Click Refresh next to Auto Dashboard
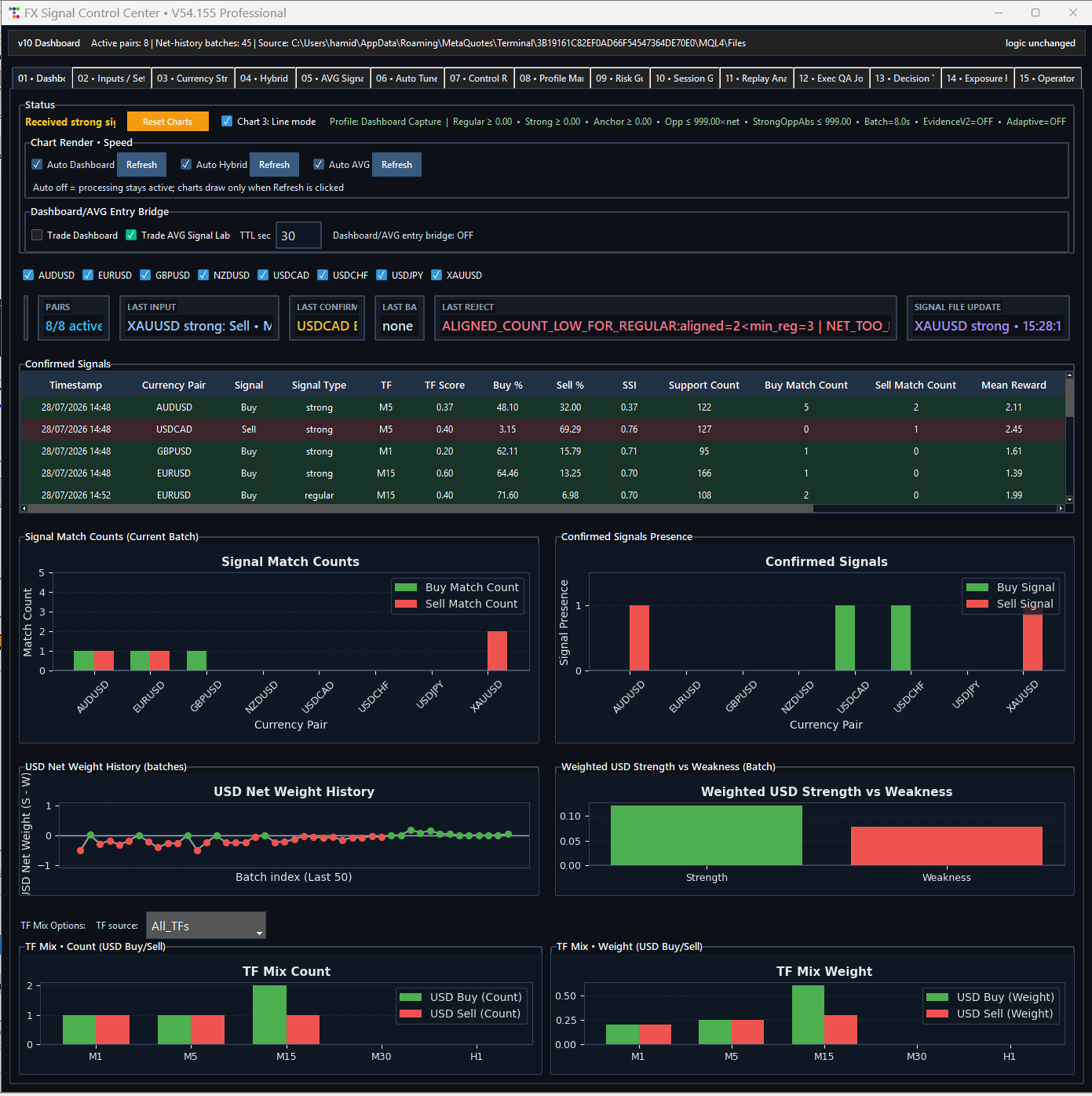This screenshot has height=1096, width=1092. [141, 165]
